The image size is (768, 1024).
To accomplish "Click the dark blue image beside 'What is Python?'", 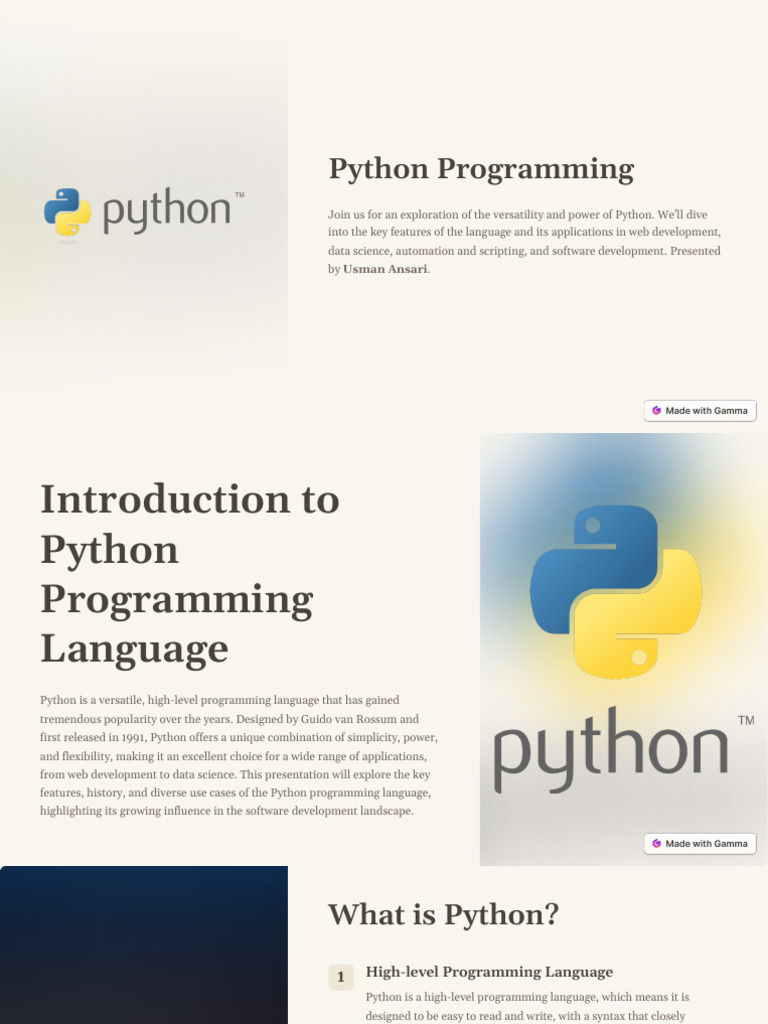I will point(144,945).
